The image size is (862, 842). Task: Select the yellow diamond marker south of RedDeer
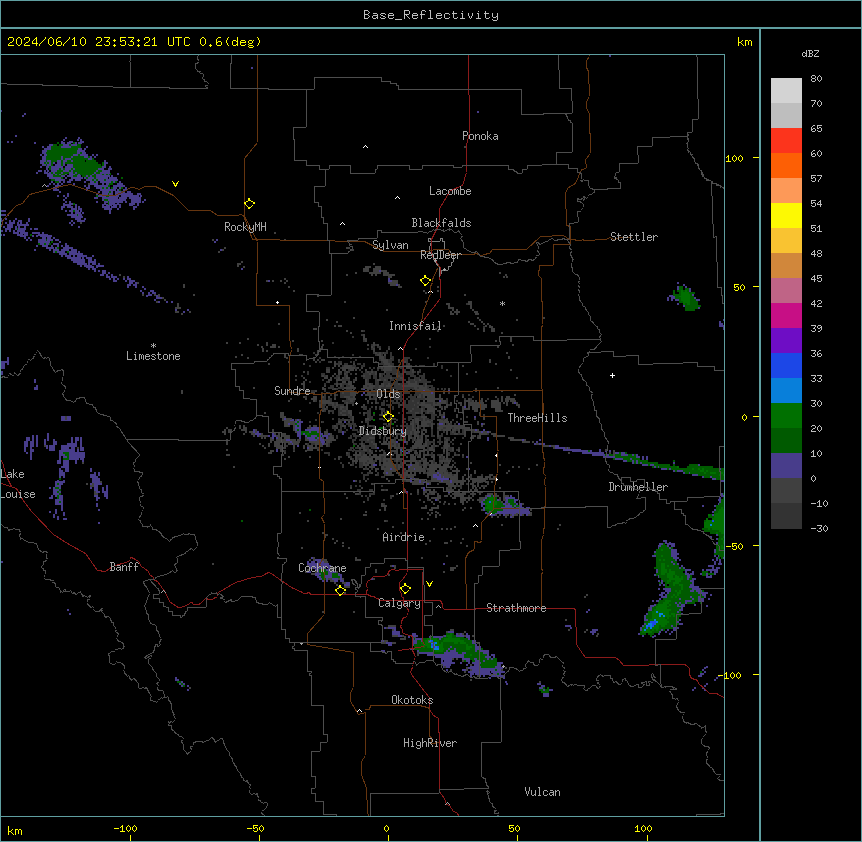click(425, 281)
